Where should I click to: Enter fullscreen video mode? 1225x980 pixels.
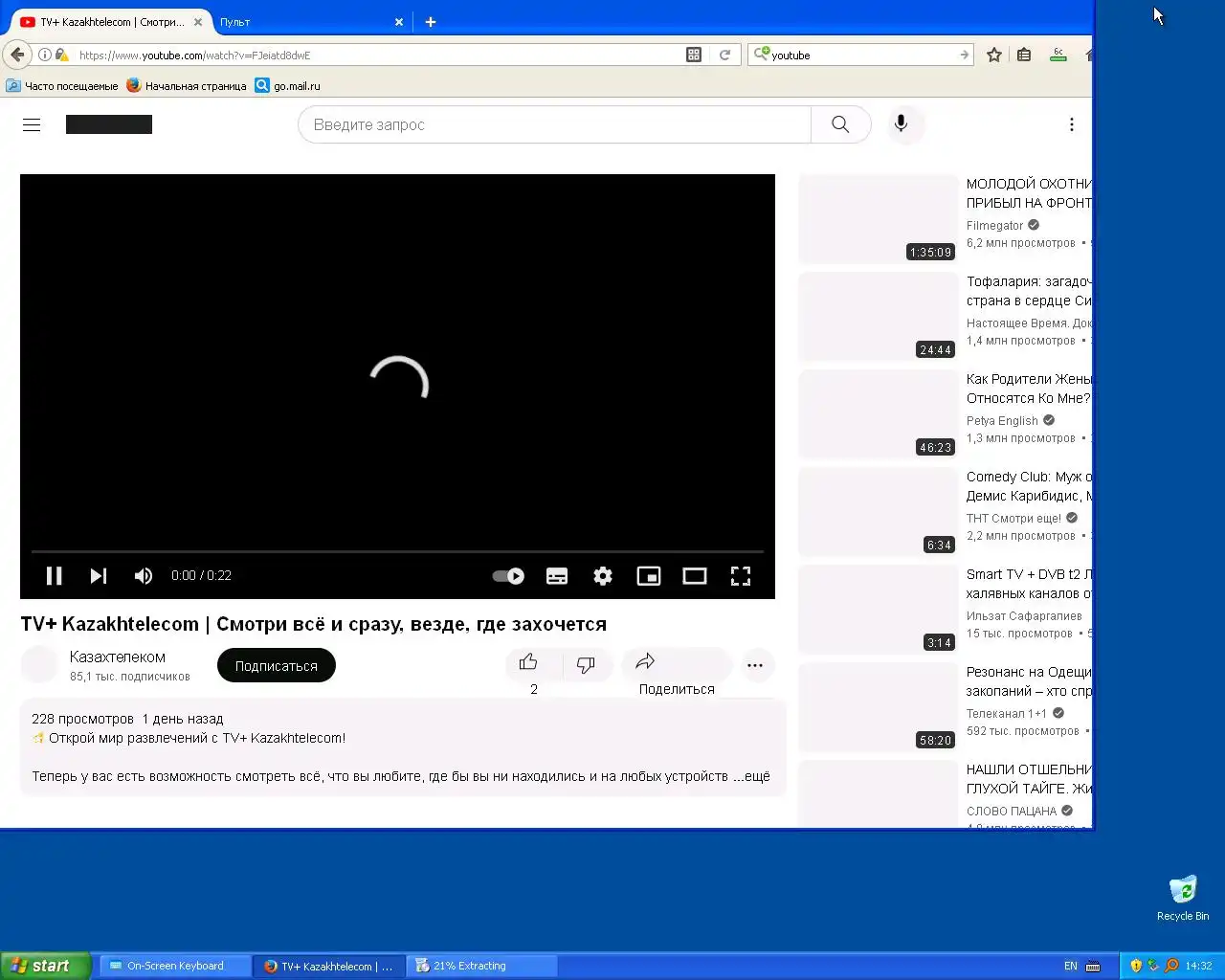click(x=741, y=575)
